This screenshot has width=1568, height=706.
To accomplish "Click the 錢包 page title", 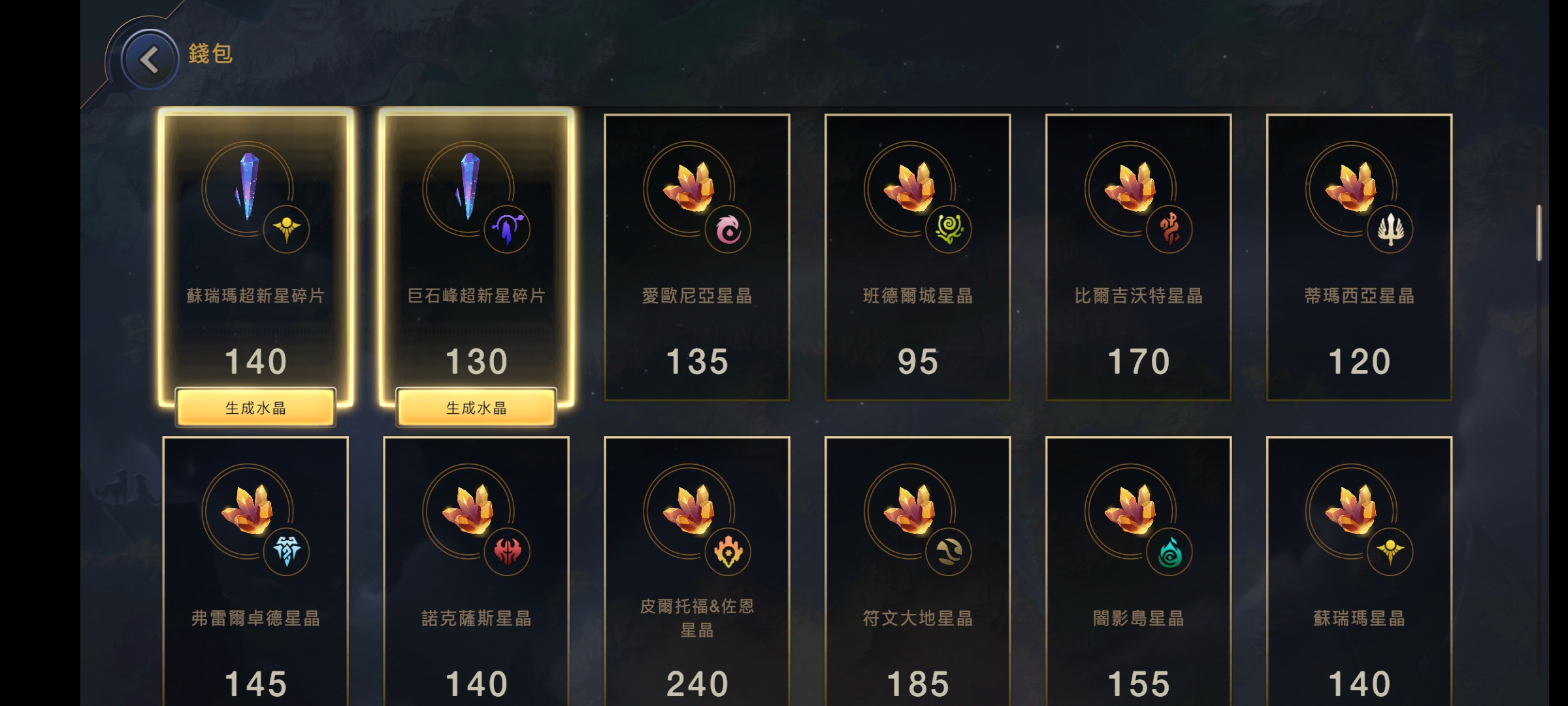I will click(x=210, y=54).
